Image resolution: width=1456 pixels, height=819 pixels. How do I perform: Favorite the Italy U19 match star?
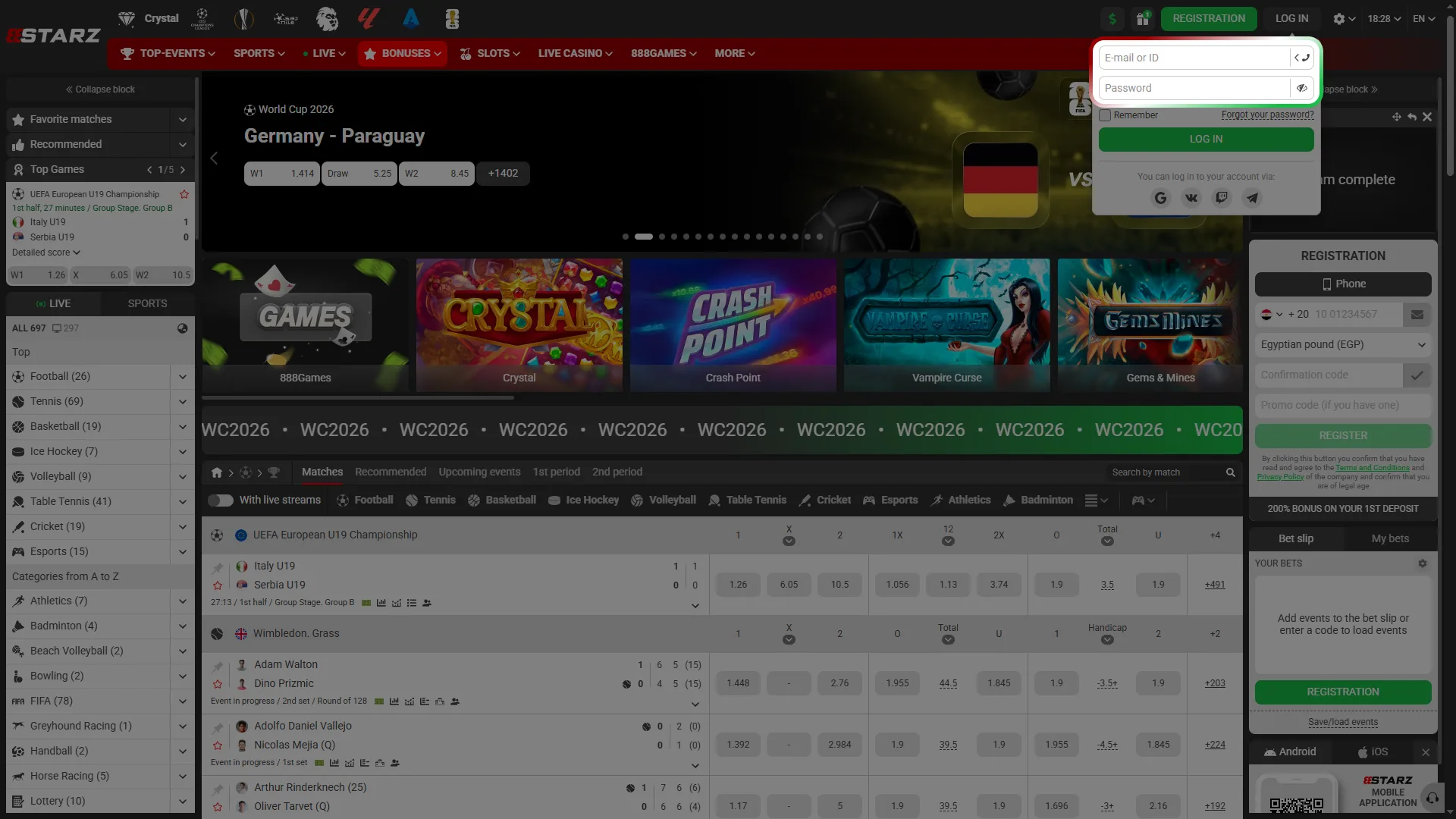tap(218, 585)
